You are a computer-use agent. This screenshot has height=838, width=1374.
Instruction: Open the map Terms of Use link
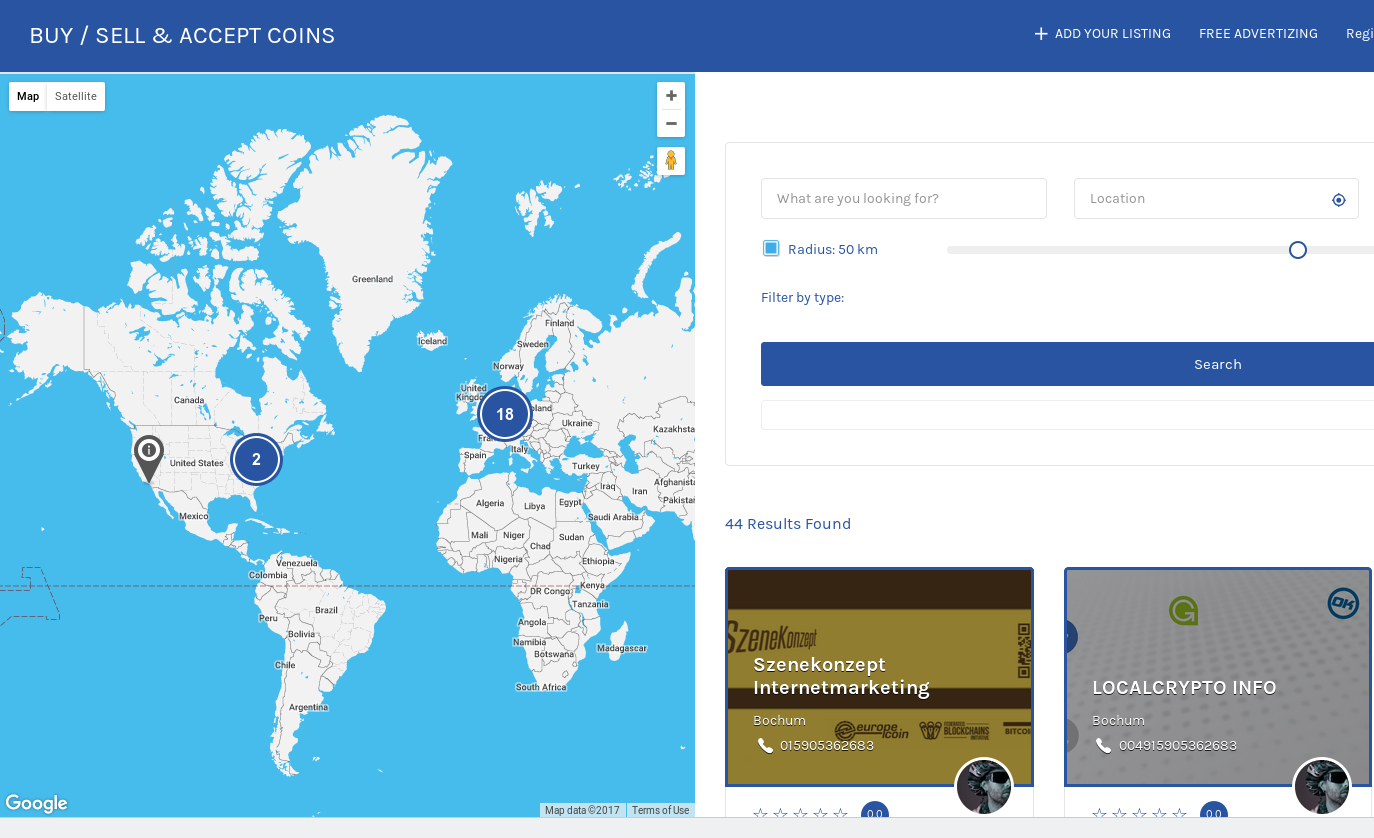pos(660,810)
